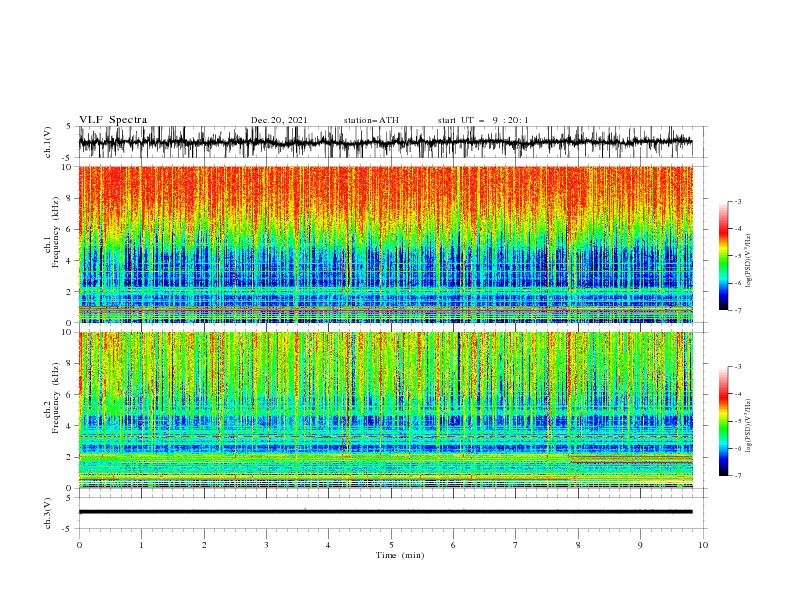Viewport: 792px width, 612px height.
Task: Click the "ch.2 Frequency (kHz)" axis label
Action: [x=53, y=397]
